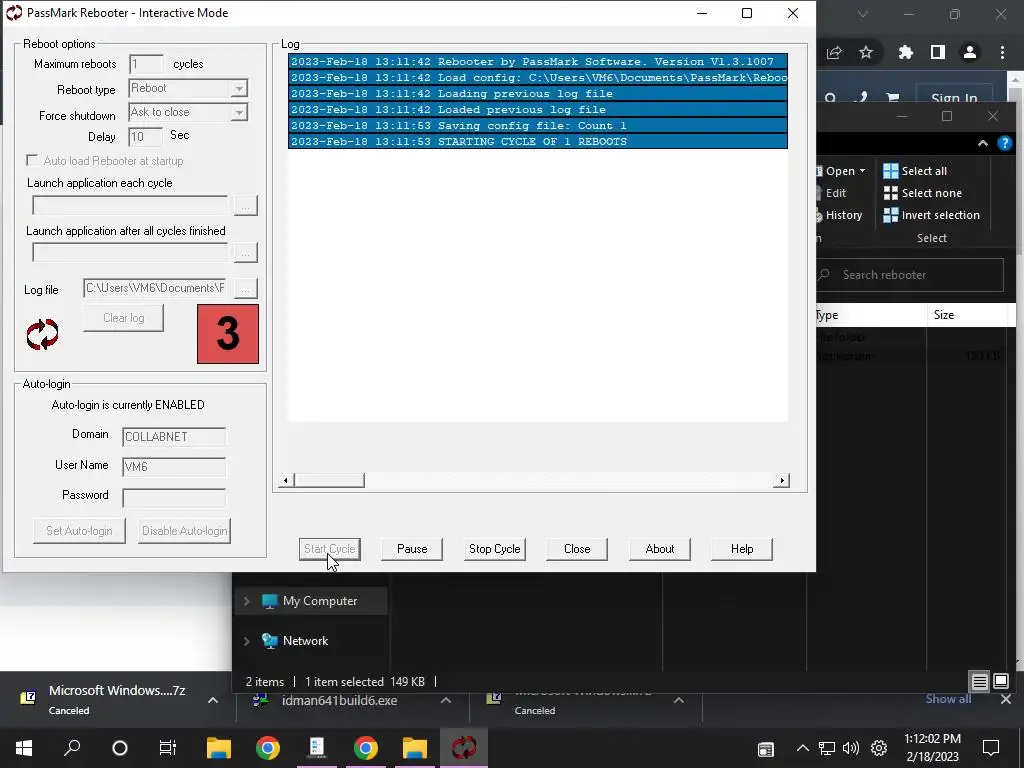
Task: Open Chrome side panel icon
Action: [x=938, y=52]
